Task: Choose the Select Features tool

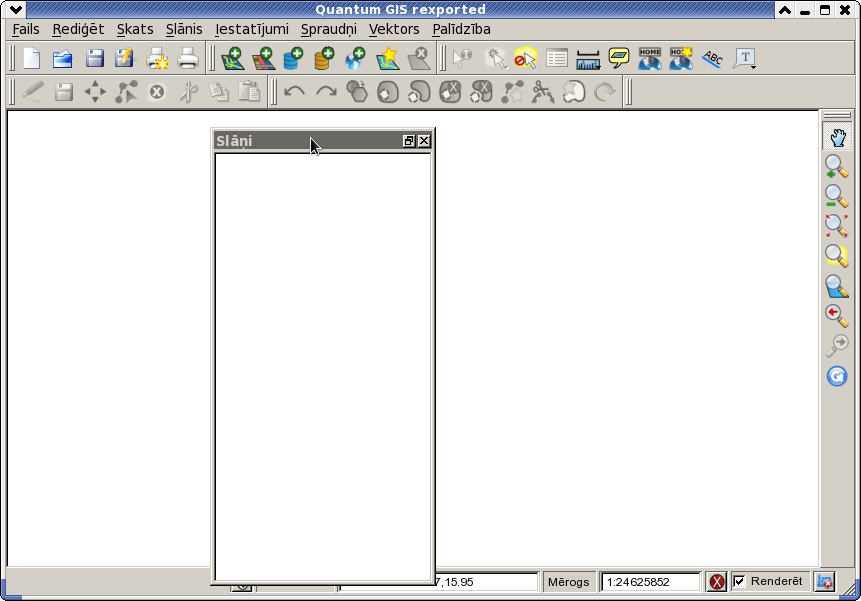Action: click(495, 58)
